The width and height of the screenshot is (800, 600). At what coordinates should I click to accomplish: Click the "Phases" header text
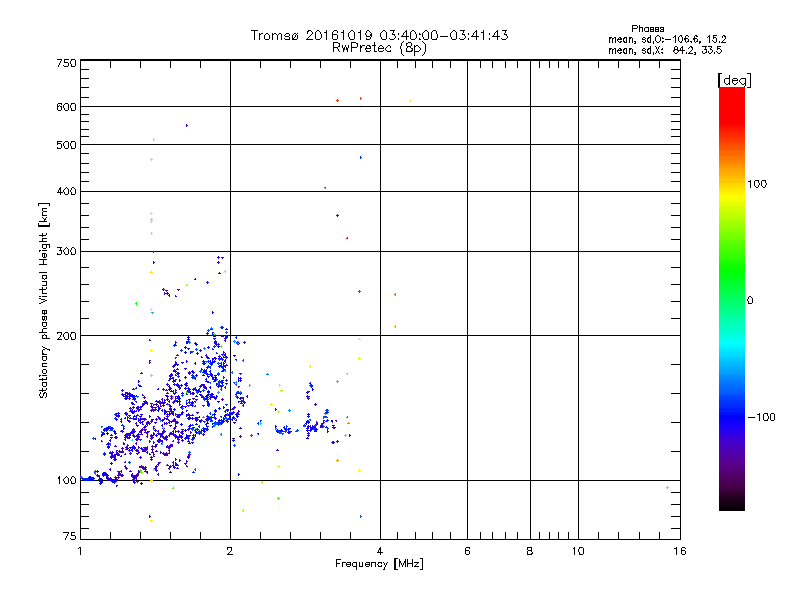tap(647, 29)
